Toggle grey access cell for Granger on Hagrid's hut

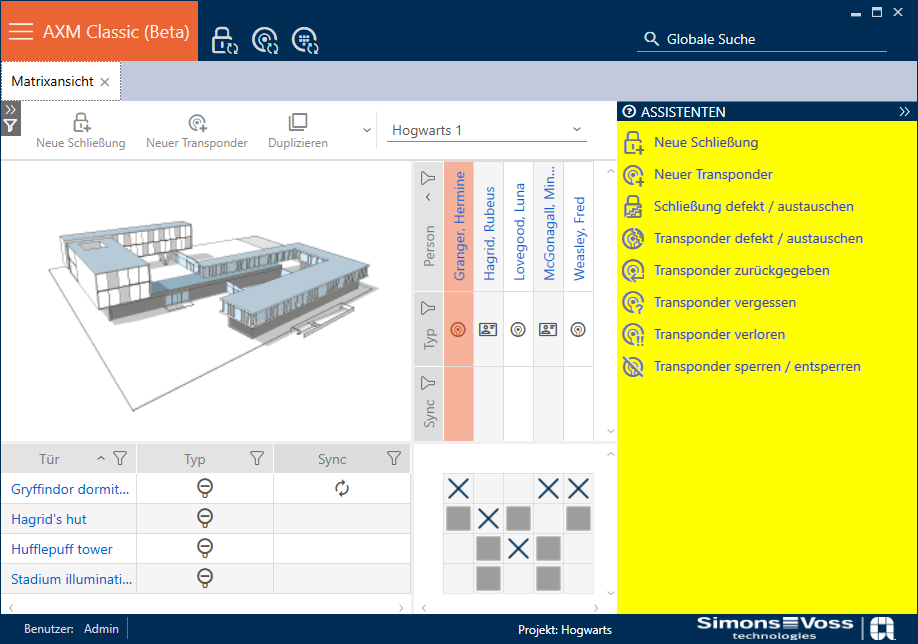458,518
